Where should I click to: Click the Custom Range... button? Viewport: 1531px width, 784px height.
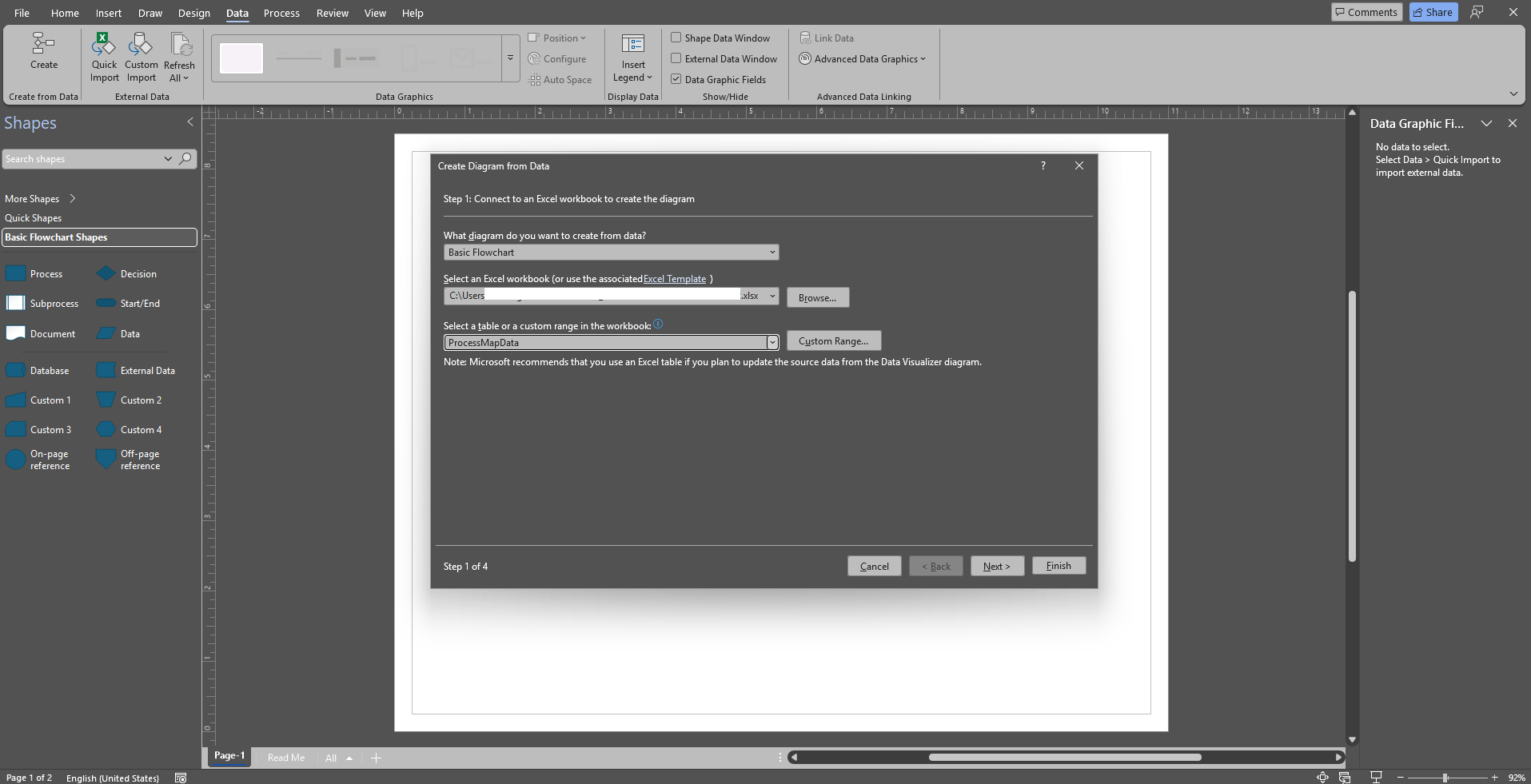[833, 341]
